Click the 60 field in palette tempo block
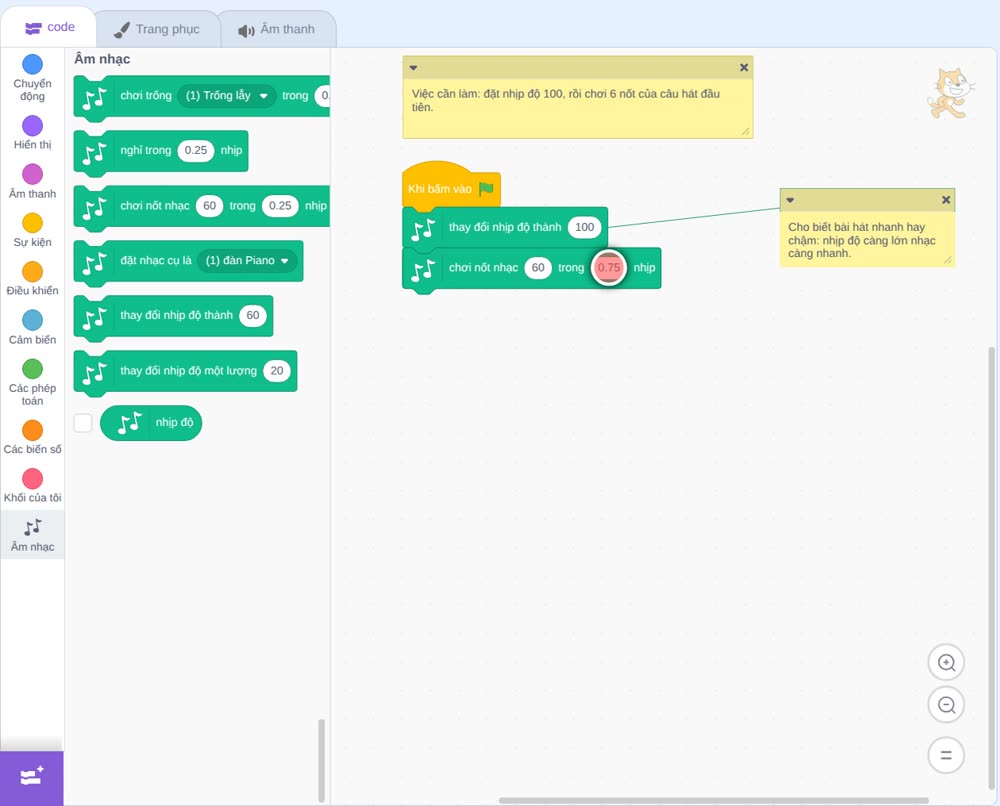The height and width of the screenshot is (806, 1000). (x=253, y=315)
